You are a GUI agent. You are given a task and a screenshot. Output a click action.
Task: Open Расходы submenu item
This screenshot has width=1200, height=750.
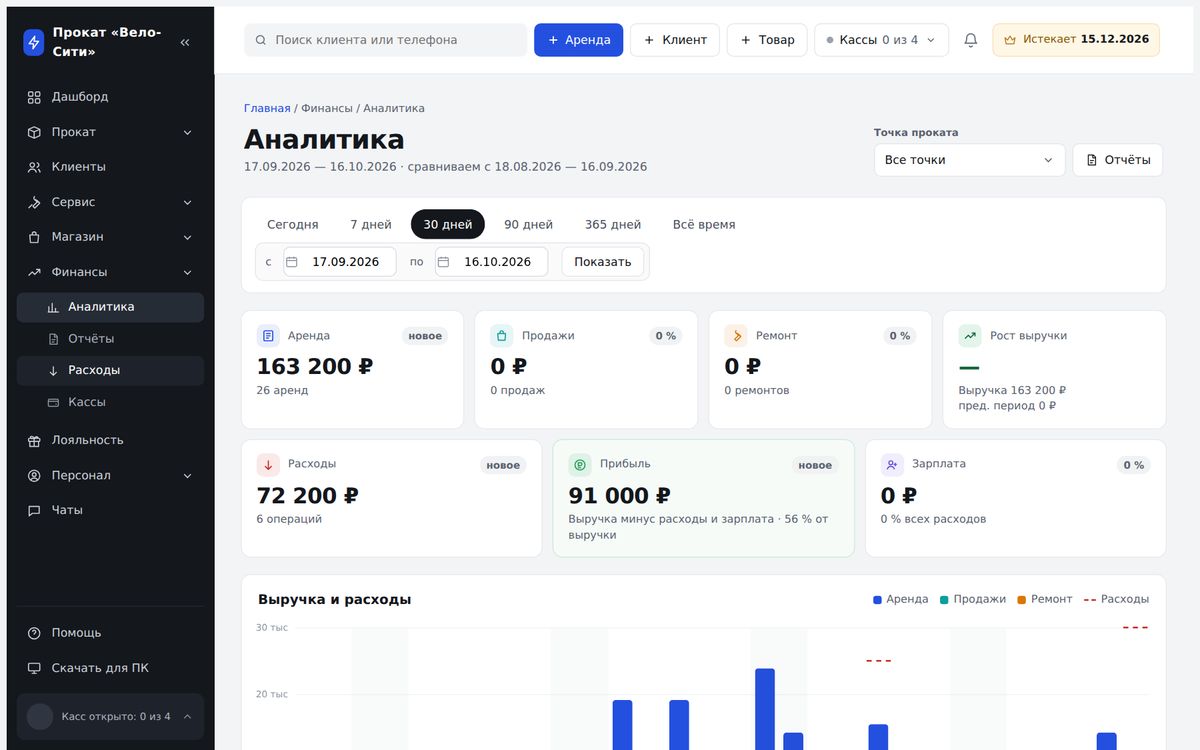[x=110, y=370]
